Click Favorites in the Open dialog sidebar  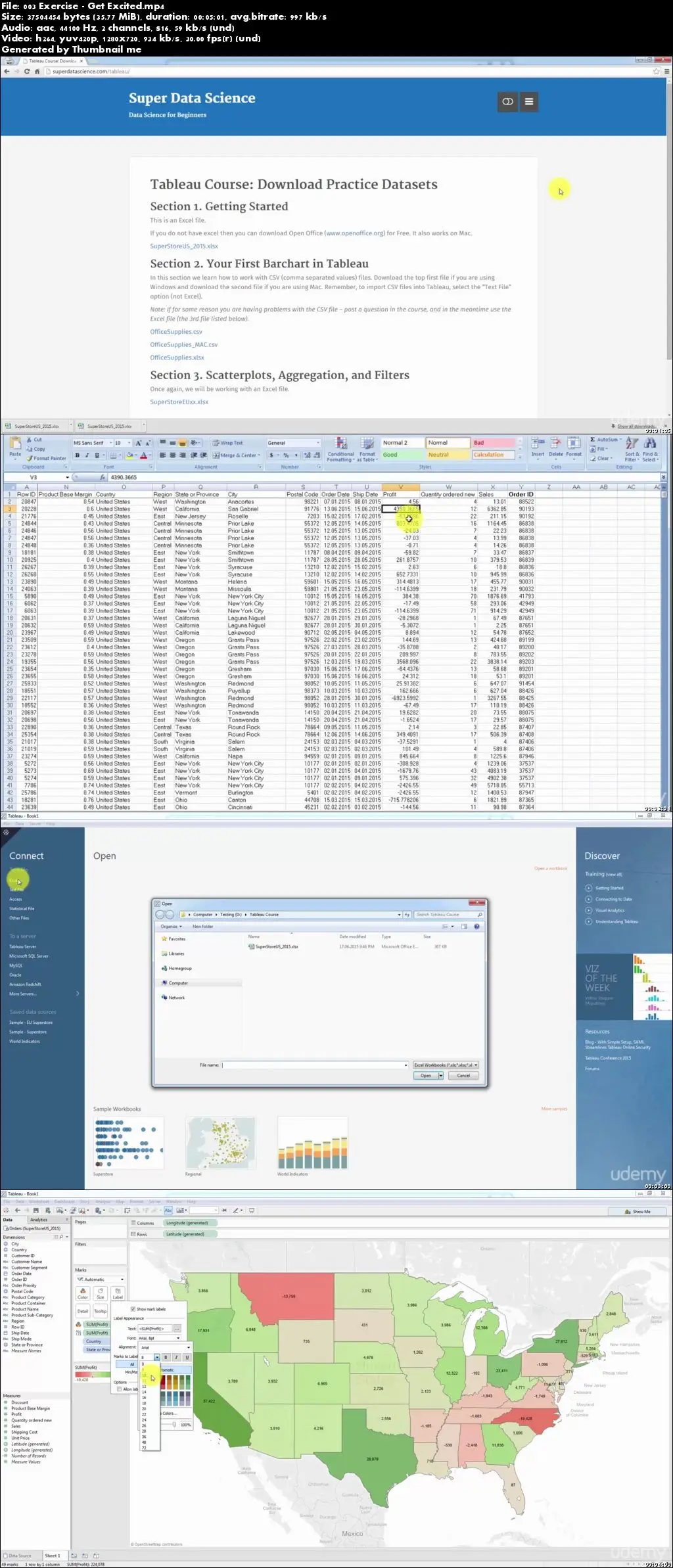tap(174, 939)
